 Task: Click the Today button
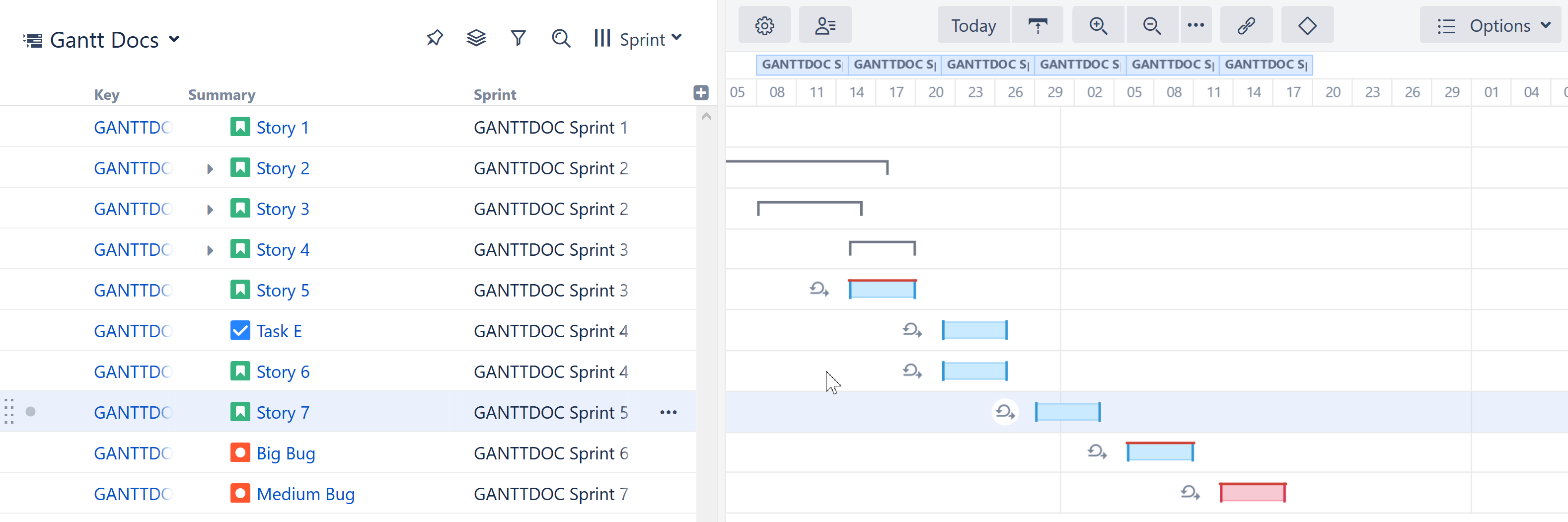pos(972,25)
